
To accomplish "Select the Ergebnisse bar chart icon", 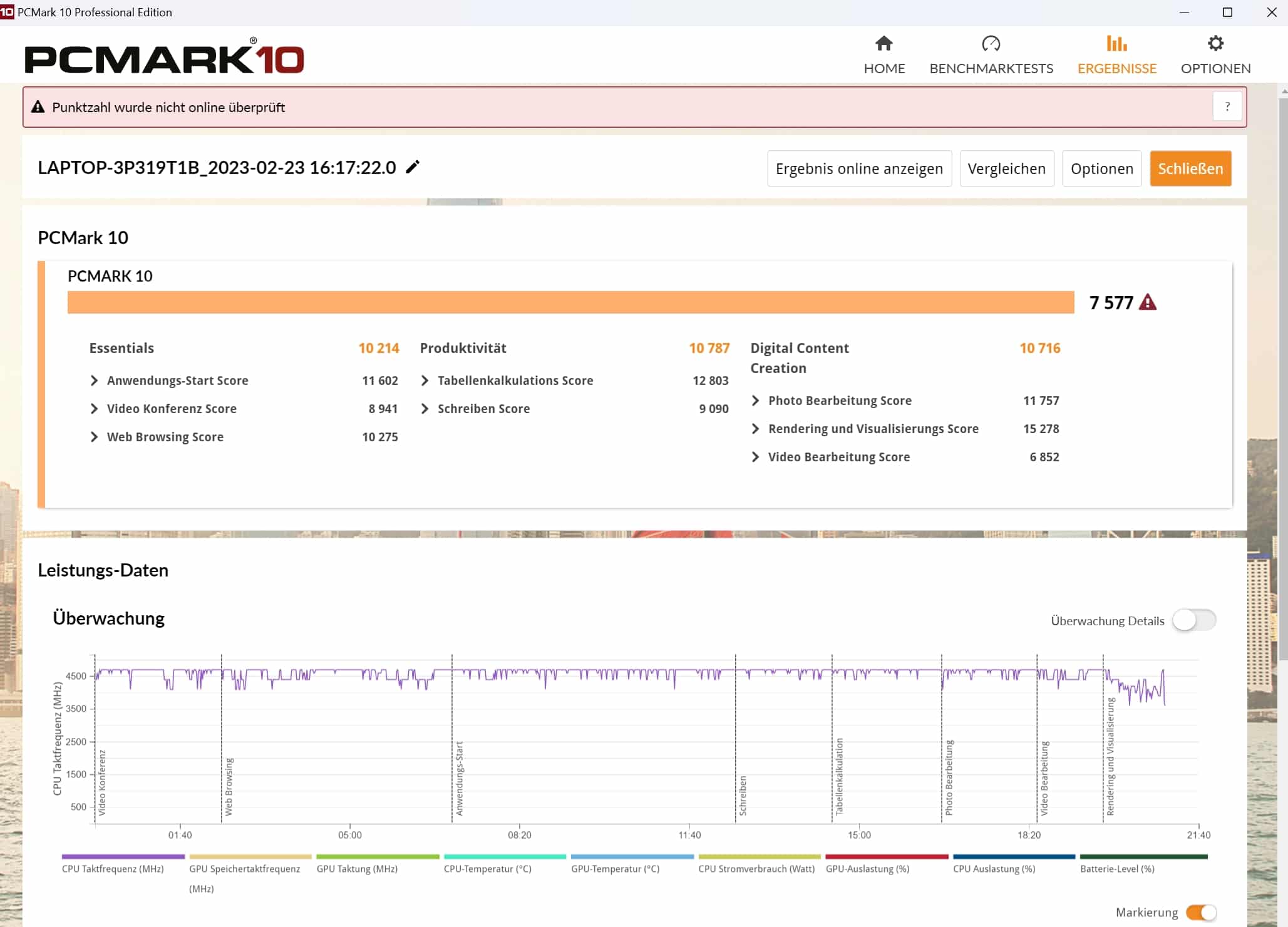I will click(1116, 44).
